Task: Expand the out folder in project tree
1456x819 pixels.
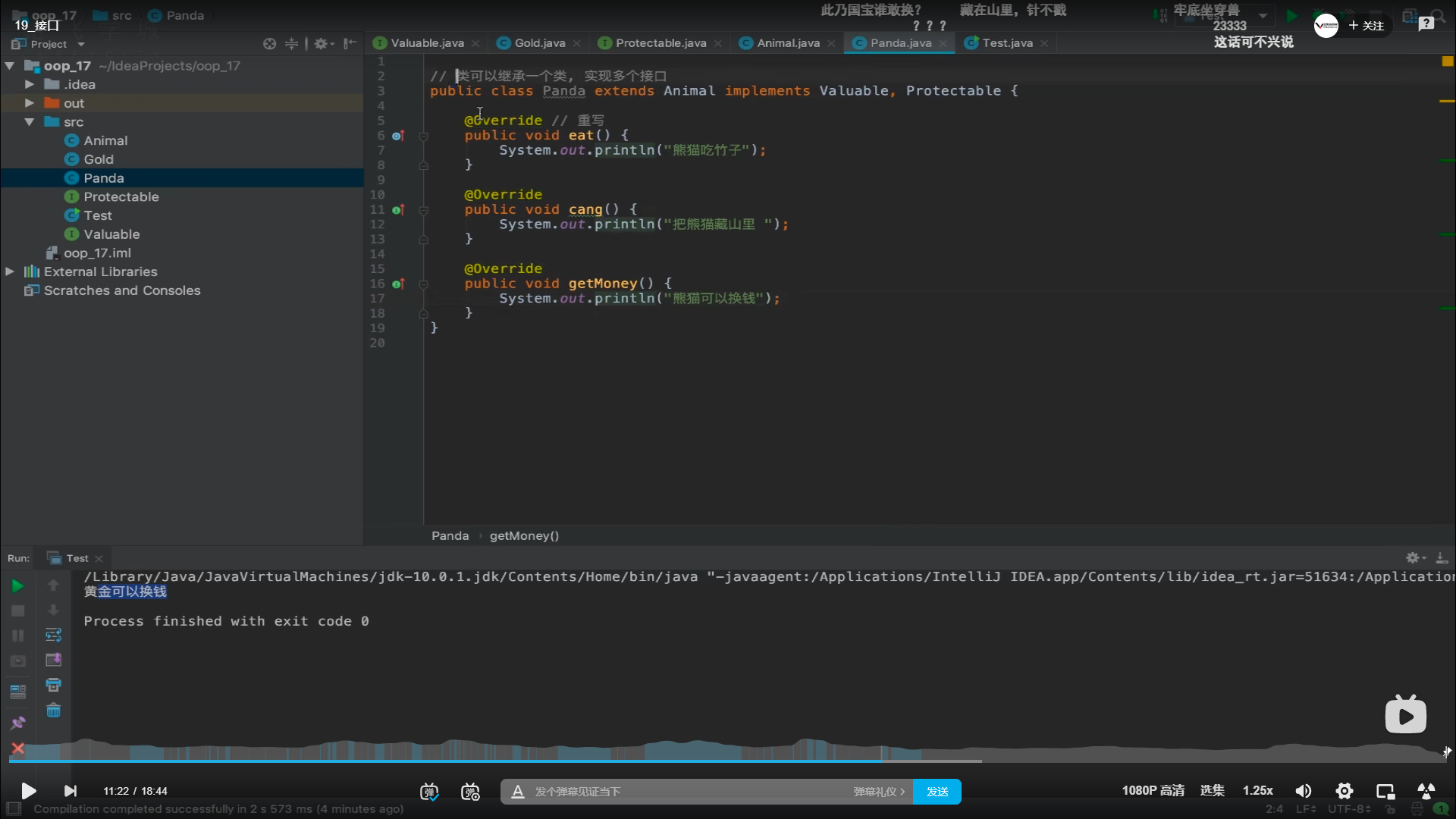Action: pos(29,103)
